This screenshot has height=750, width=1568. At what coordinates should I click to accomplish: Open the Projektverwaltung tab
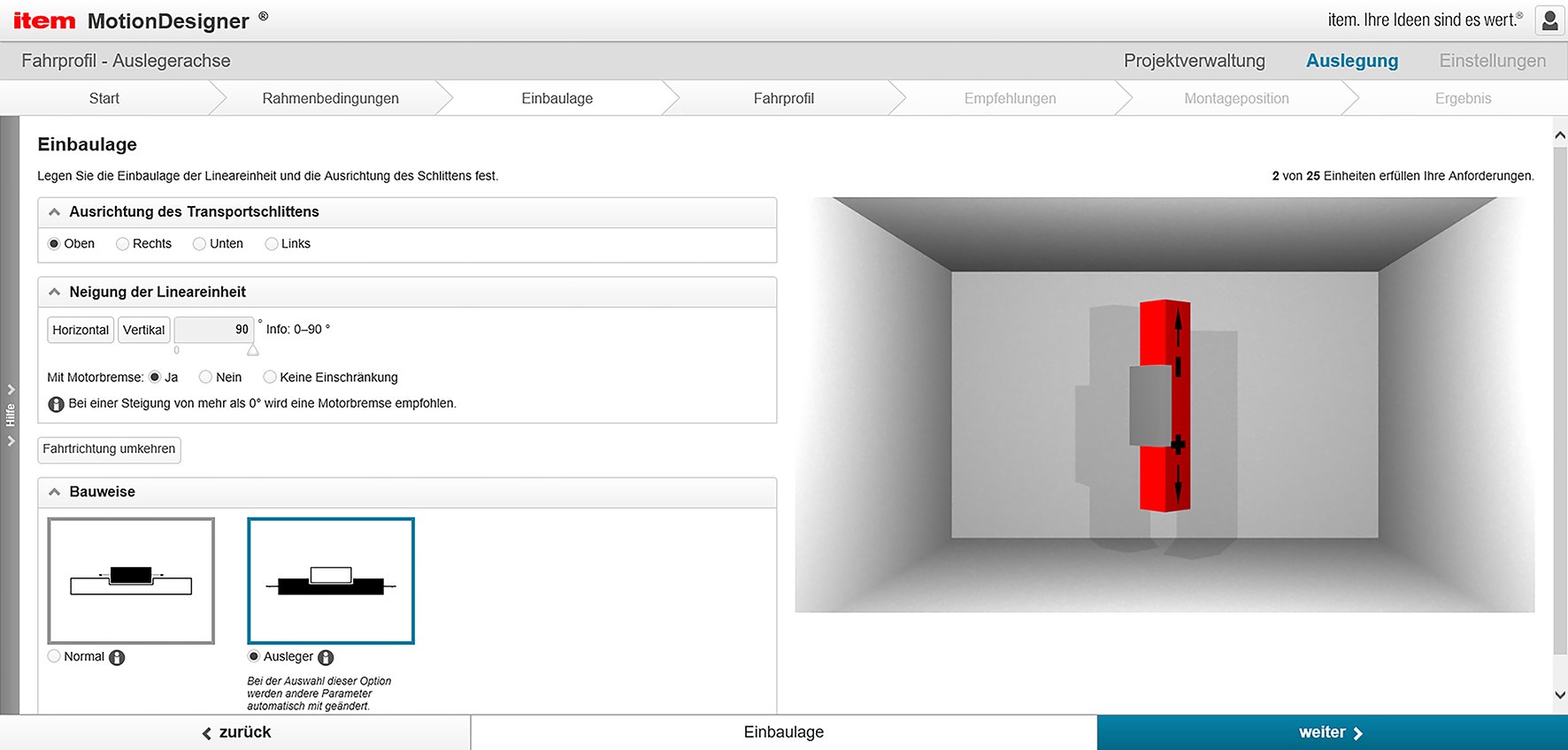pyautogui.click(x=1194, y=61)
